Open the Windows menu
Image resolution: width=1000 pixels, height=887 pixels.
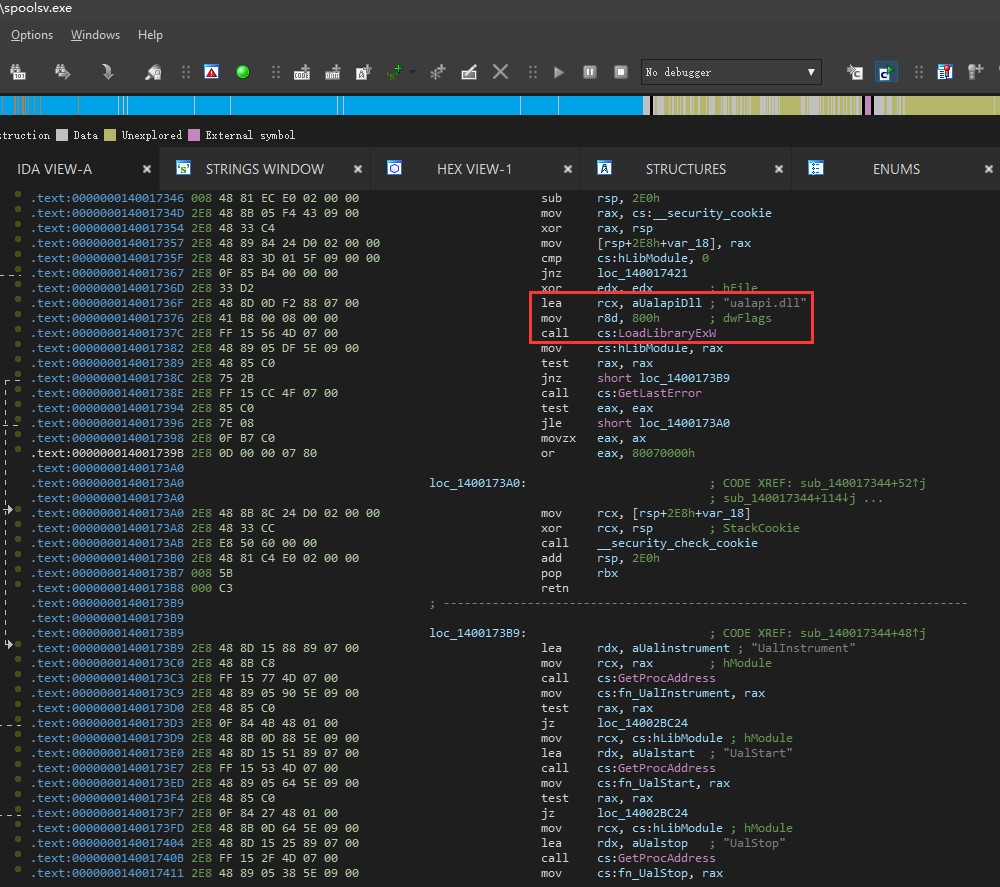click(x=95, y=35)
